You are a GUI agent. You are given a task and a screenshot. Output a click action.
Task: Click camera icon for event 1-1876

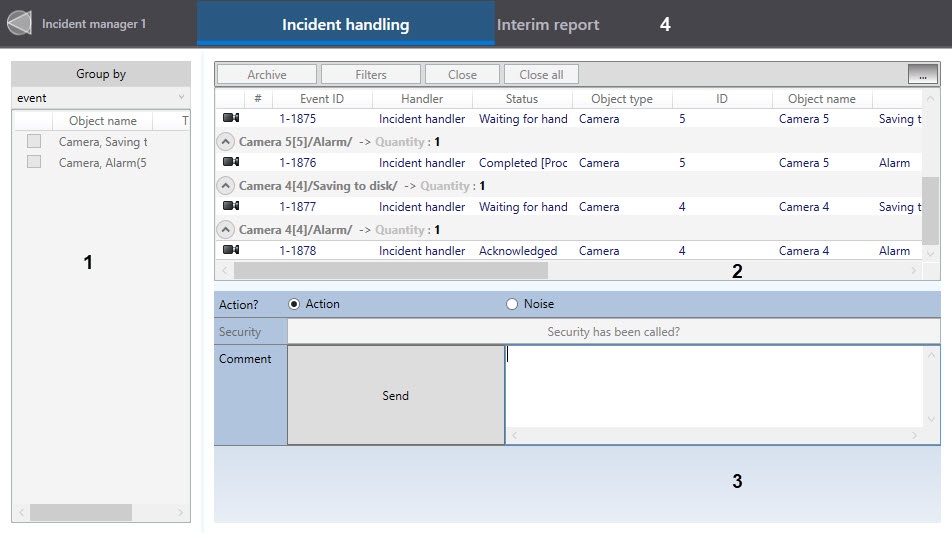point(231,163)
